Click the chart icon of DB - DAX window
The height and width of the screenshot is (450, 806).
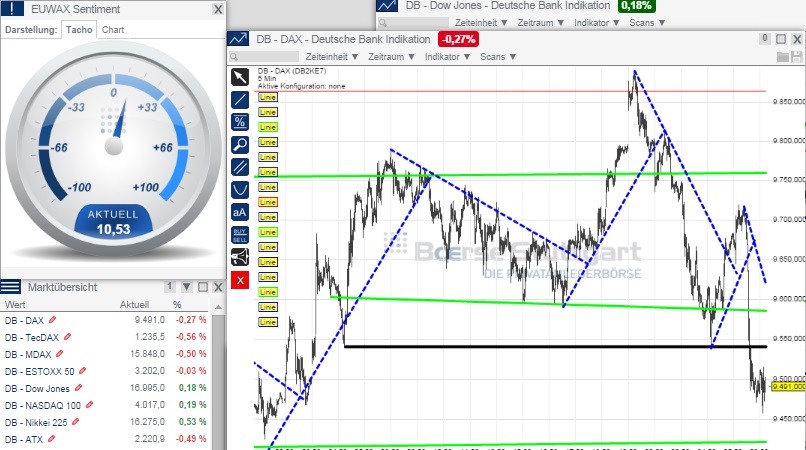pos(238,39)
